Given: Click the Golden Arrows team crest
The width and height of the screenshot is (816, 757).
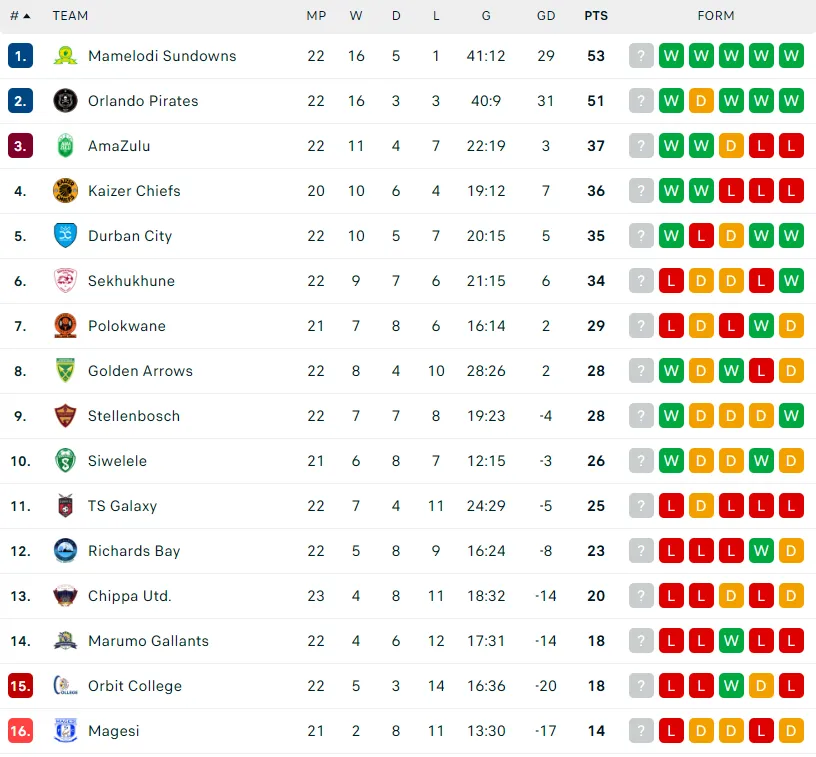Looking at the screenshot, I should click(65, 371).
